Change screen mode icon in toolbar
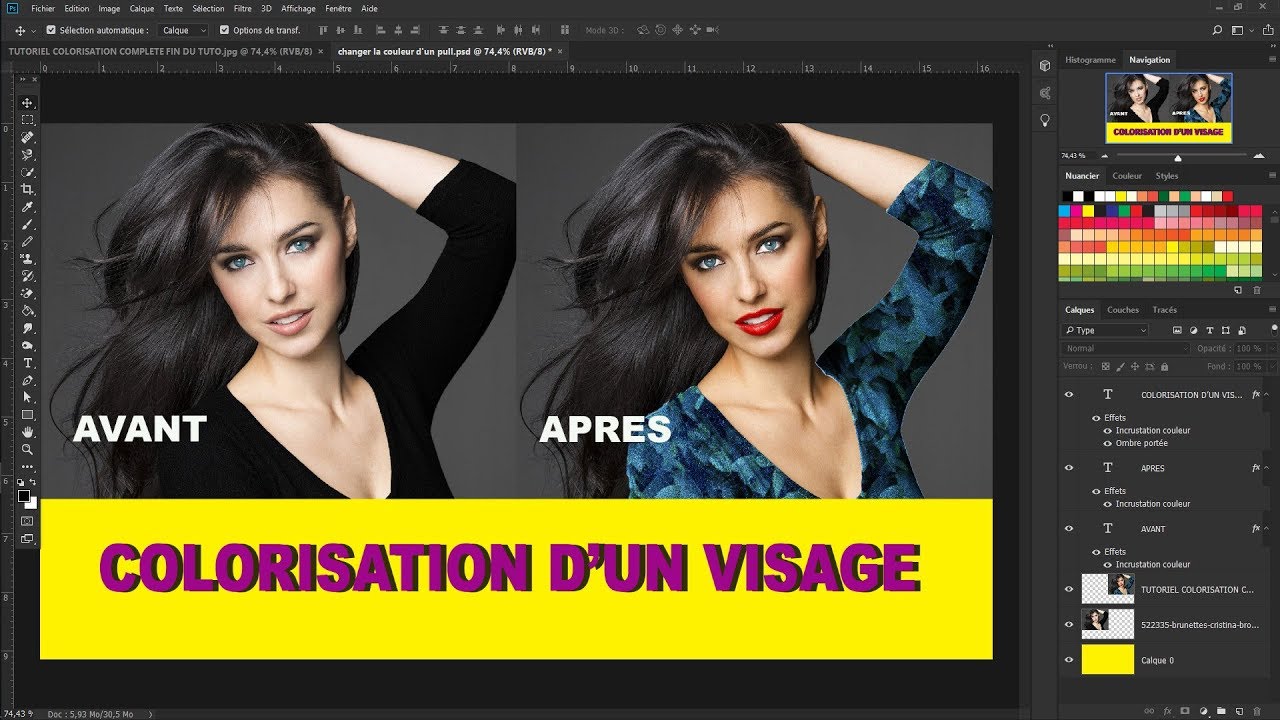The image size is (1280, 720). point(27,538)
